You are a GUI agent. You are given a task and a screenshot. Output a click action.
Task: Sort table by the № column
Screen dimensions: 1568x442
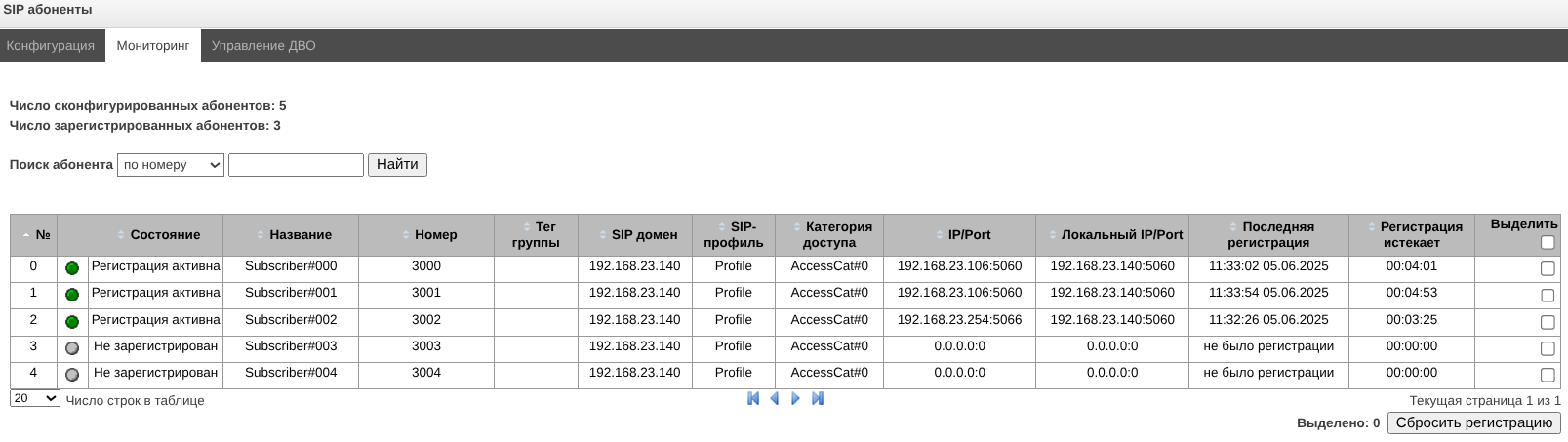point(35,235)
